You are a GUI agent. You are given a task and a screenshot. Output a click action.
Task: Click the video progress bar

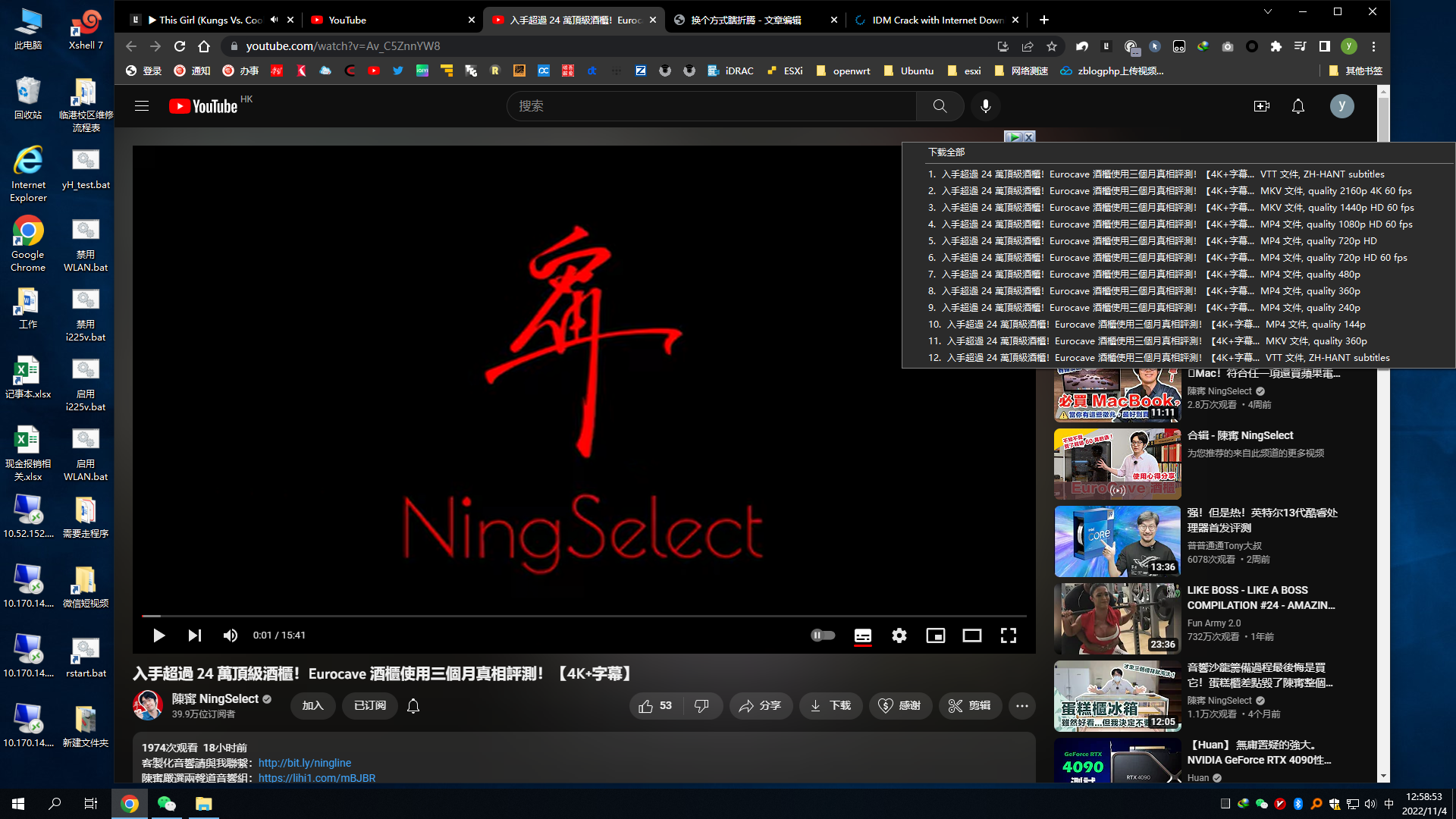tap(584, 616)
